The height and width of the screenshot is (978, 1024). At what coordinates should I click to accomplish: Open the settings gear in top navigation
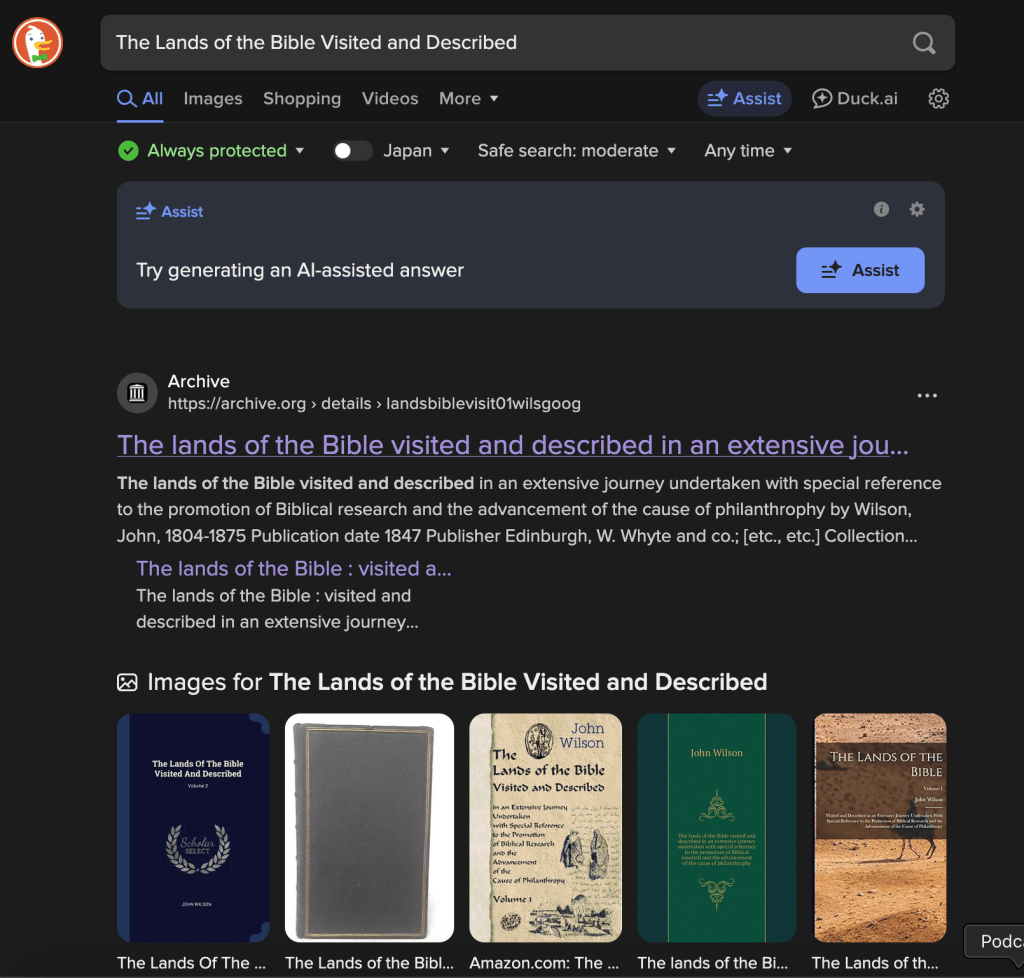point(938,99)
